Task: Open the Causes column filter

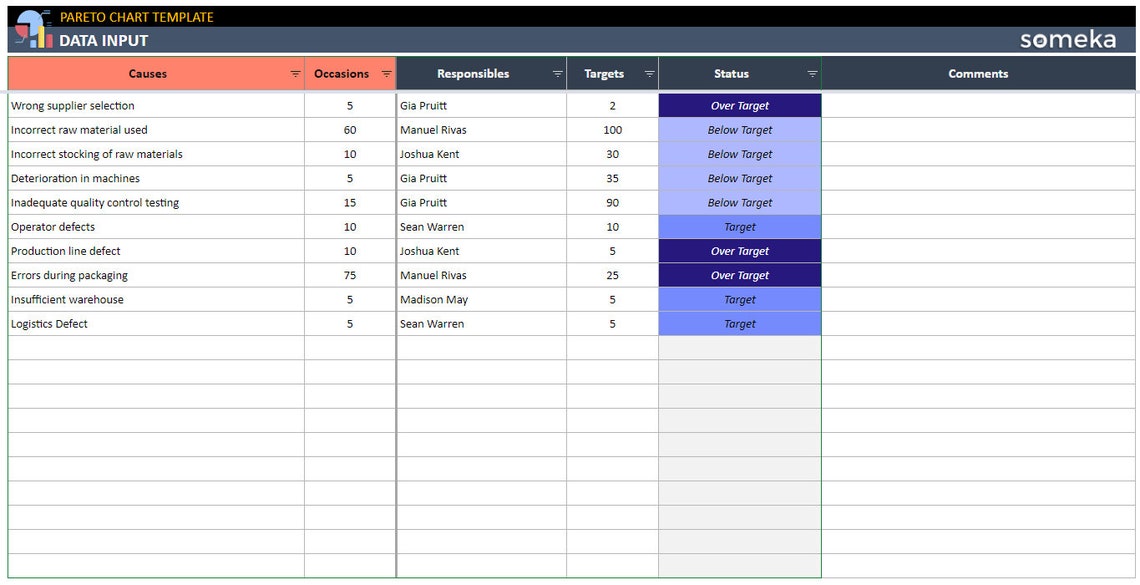Action: (x=295, y=73)
